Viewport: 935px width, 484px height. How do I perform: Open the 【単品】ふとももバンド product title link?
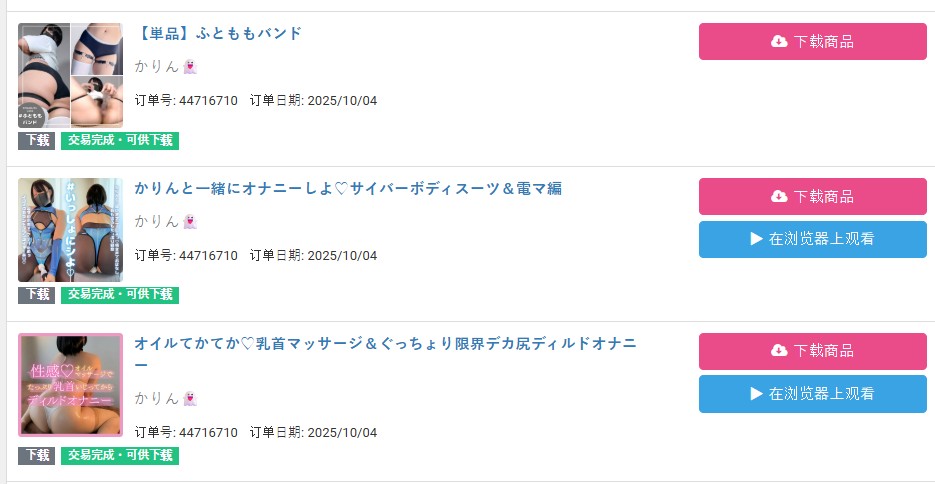[x=218, y=34]
